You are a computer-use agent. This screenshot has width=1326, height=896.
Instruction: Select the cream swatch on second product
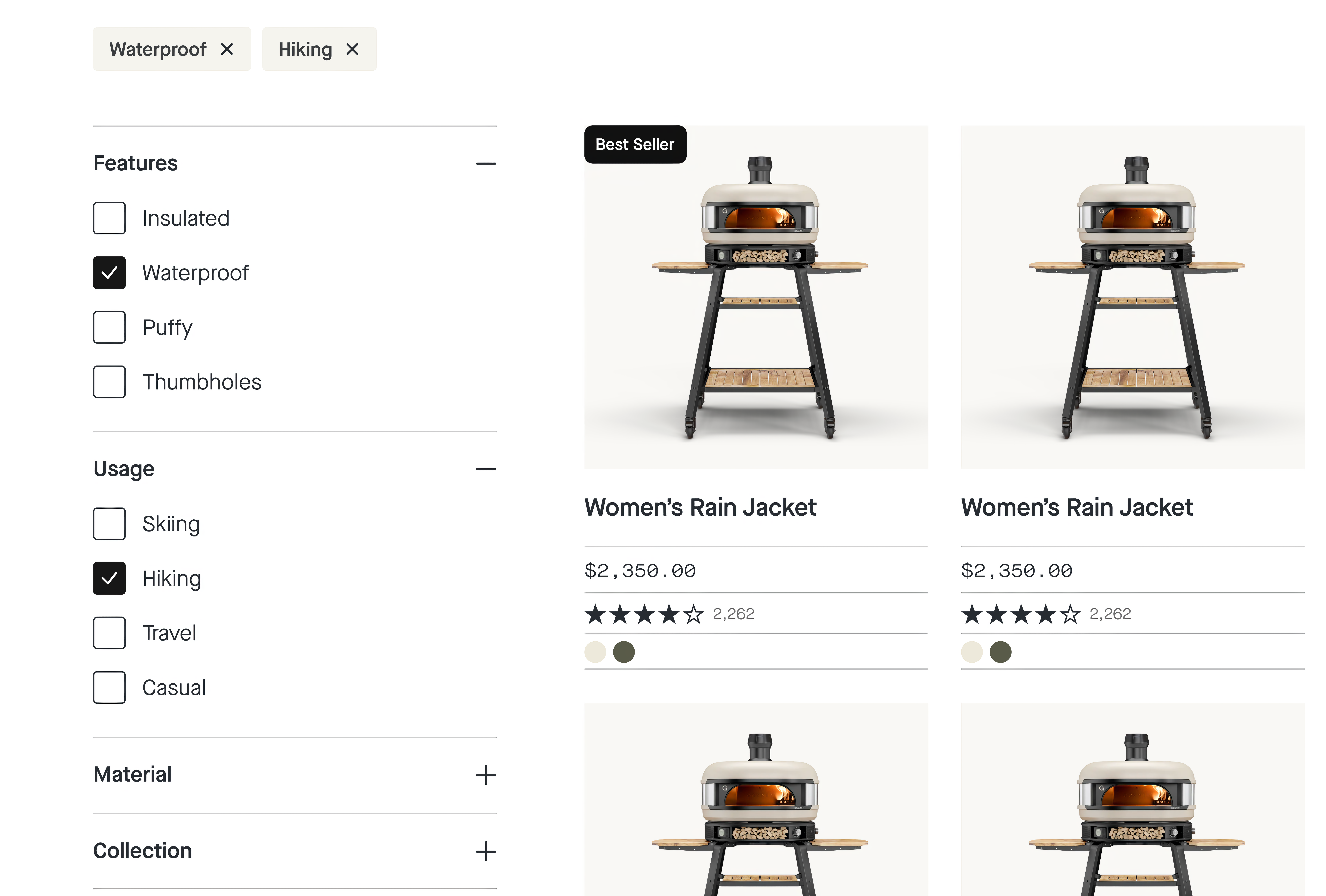tap(972, 652)
